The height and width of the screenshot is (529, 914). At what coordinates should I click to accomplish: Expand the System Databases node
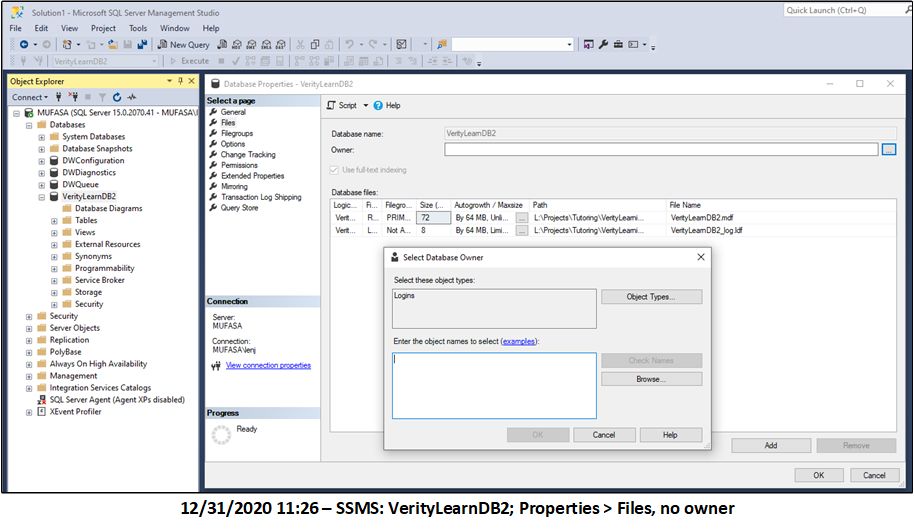pos(41,137)
